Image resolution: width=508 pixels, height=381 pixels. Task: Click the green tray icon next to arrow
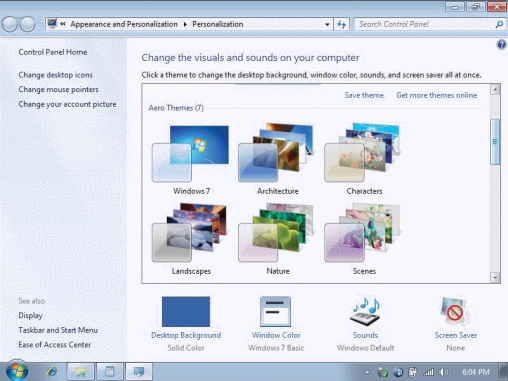pos(383,372)
